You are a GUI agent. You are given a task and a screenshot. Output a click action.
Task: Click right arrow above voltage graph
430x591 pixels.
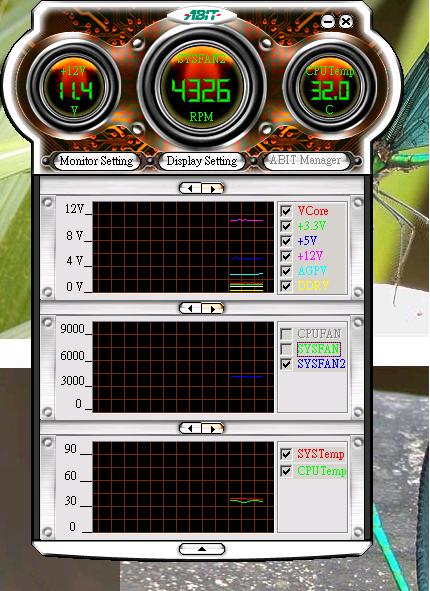(x=213, y=188)
